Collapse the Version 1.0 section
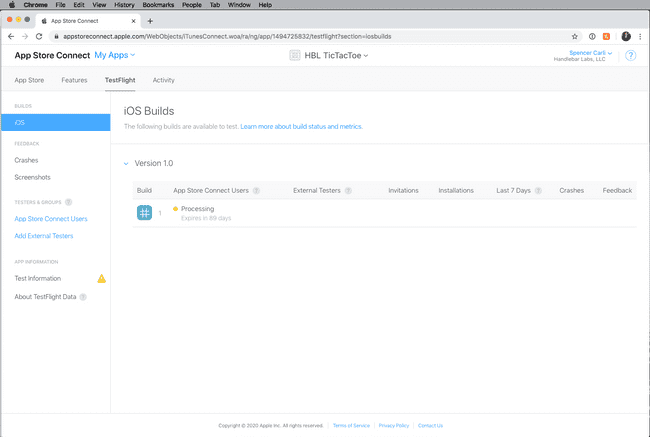This screenshot has height=437, width=650. (126, 163)
